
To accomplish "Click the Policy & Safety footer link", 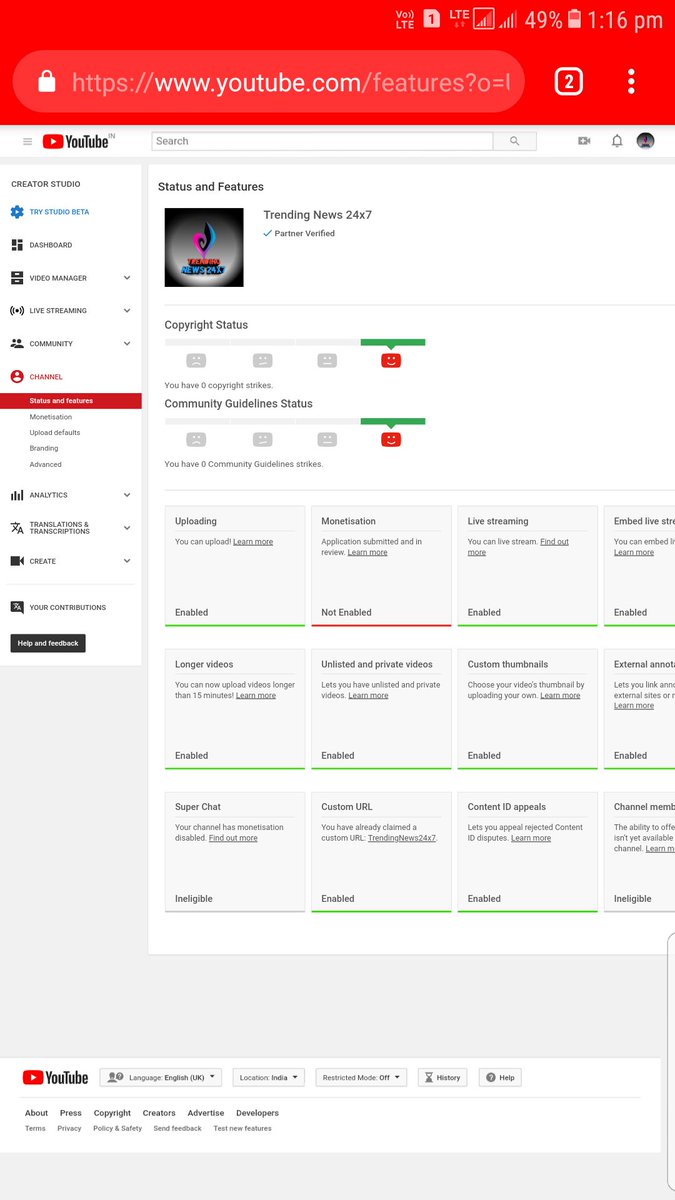I will pos(117,1128).
